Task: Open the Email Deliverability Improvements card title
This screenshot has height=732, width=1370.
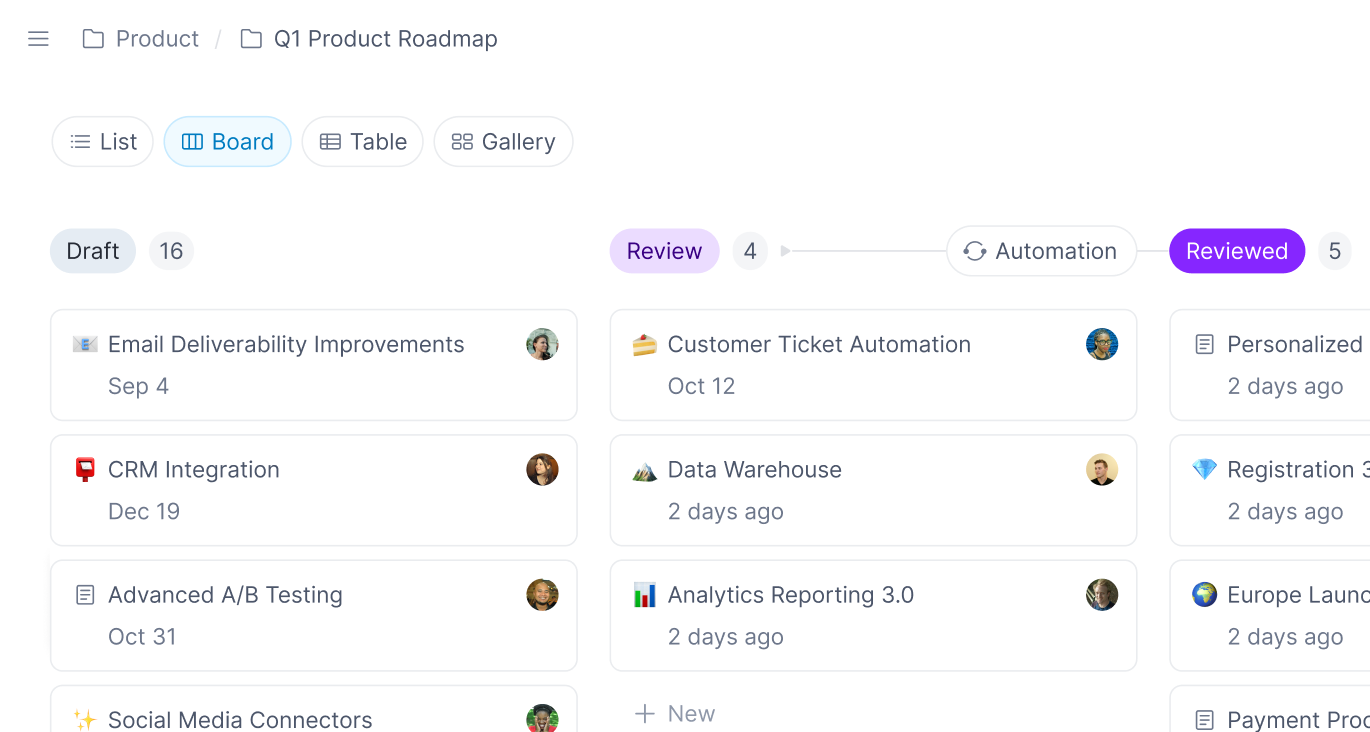Action: pos(286,344)
